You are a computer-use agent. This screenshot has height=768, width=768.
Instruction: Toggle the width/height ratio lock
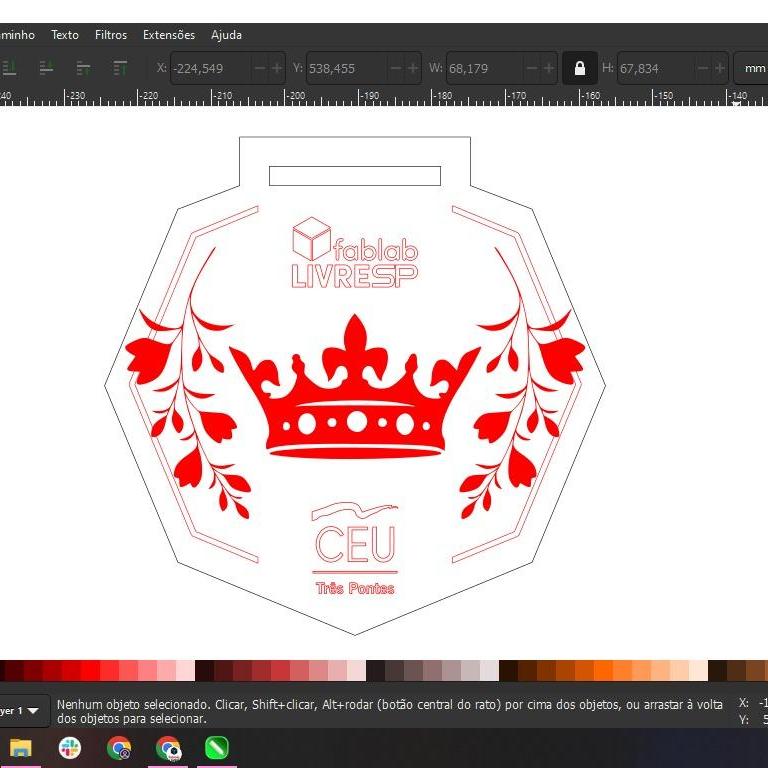click(x=579, y=68)
